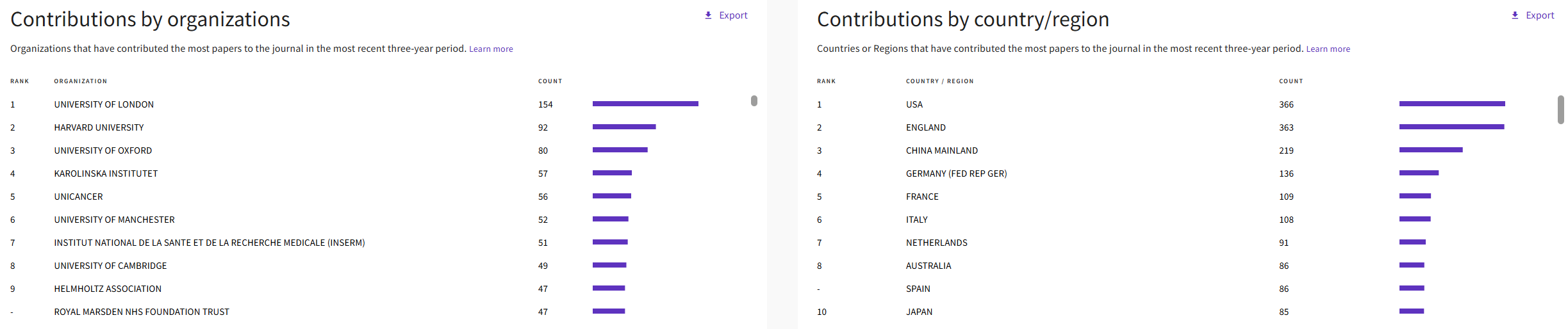Image resolution: width=1568 pixels, height=329 pixels.
Task: Click Export link for organizations table
Action: point(733,15)
